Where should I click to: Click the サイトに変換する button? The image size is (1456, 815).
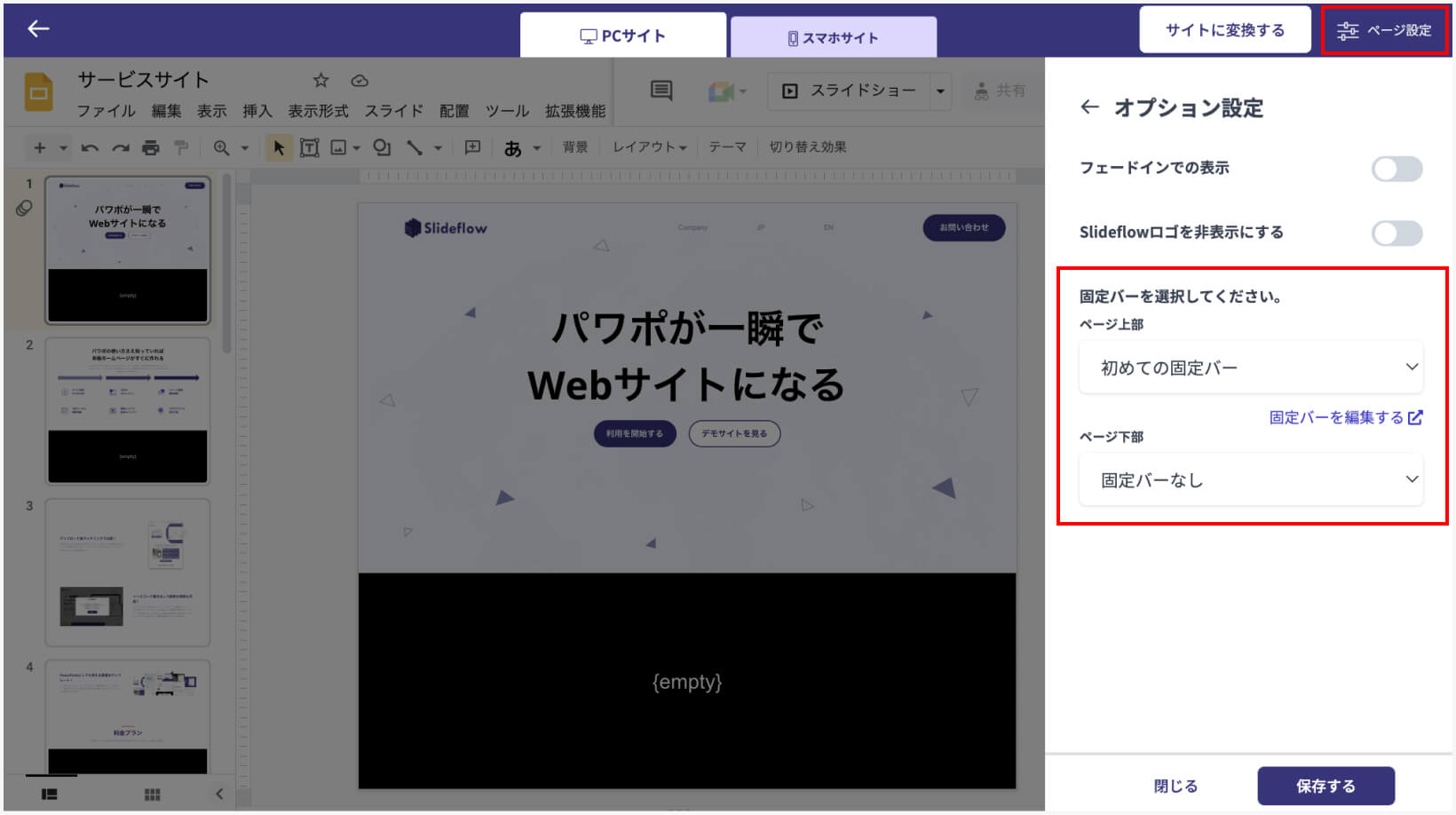1224,30
